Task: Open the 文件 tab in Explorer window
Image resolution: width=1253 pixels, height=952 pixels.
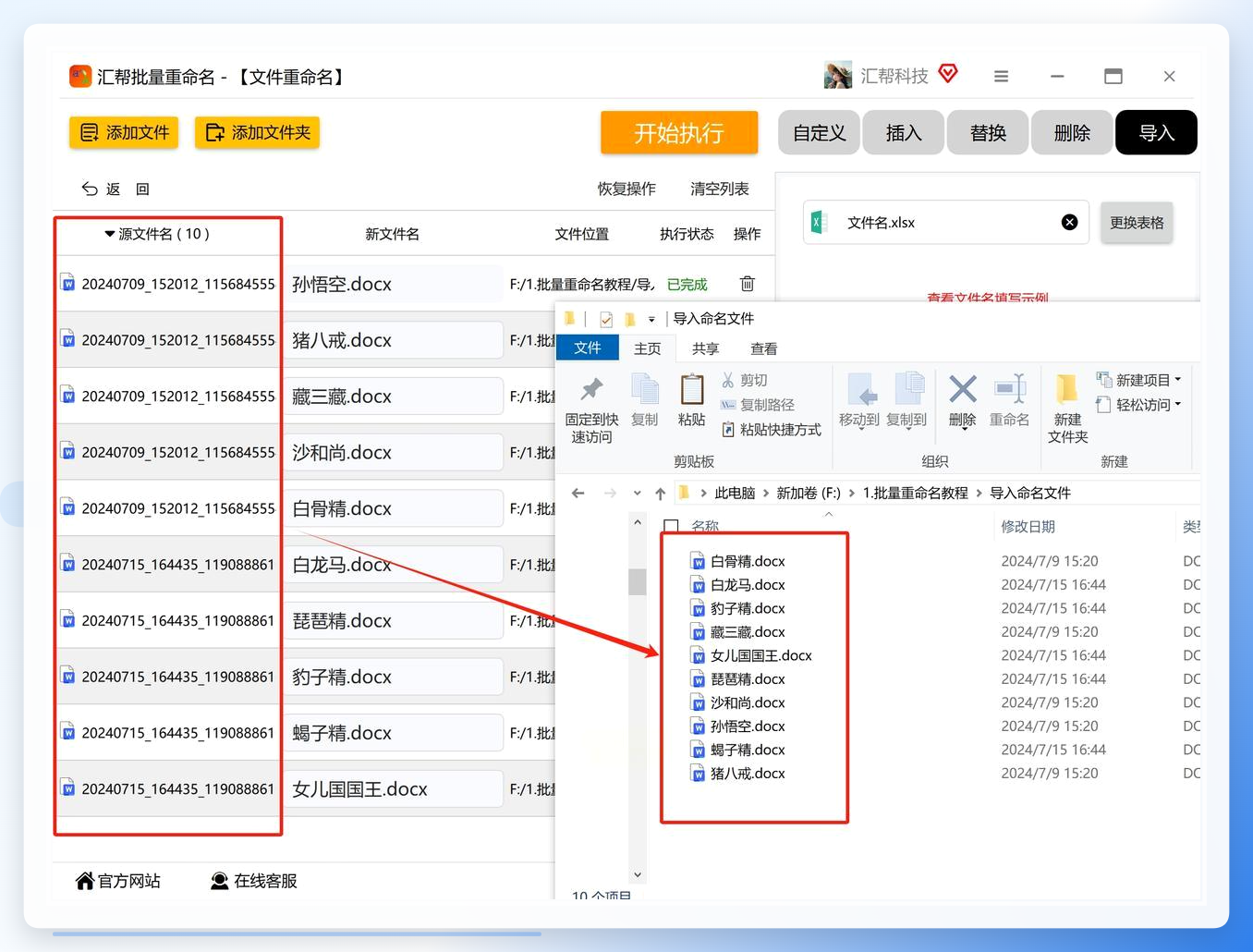Action: pyautogui.click(x=588, y=348)
